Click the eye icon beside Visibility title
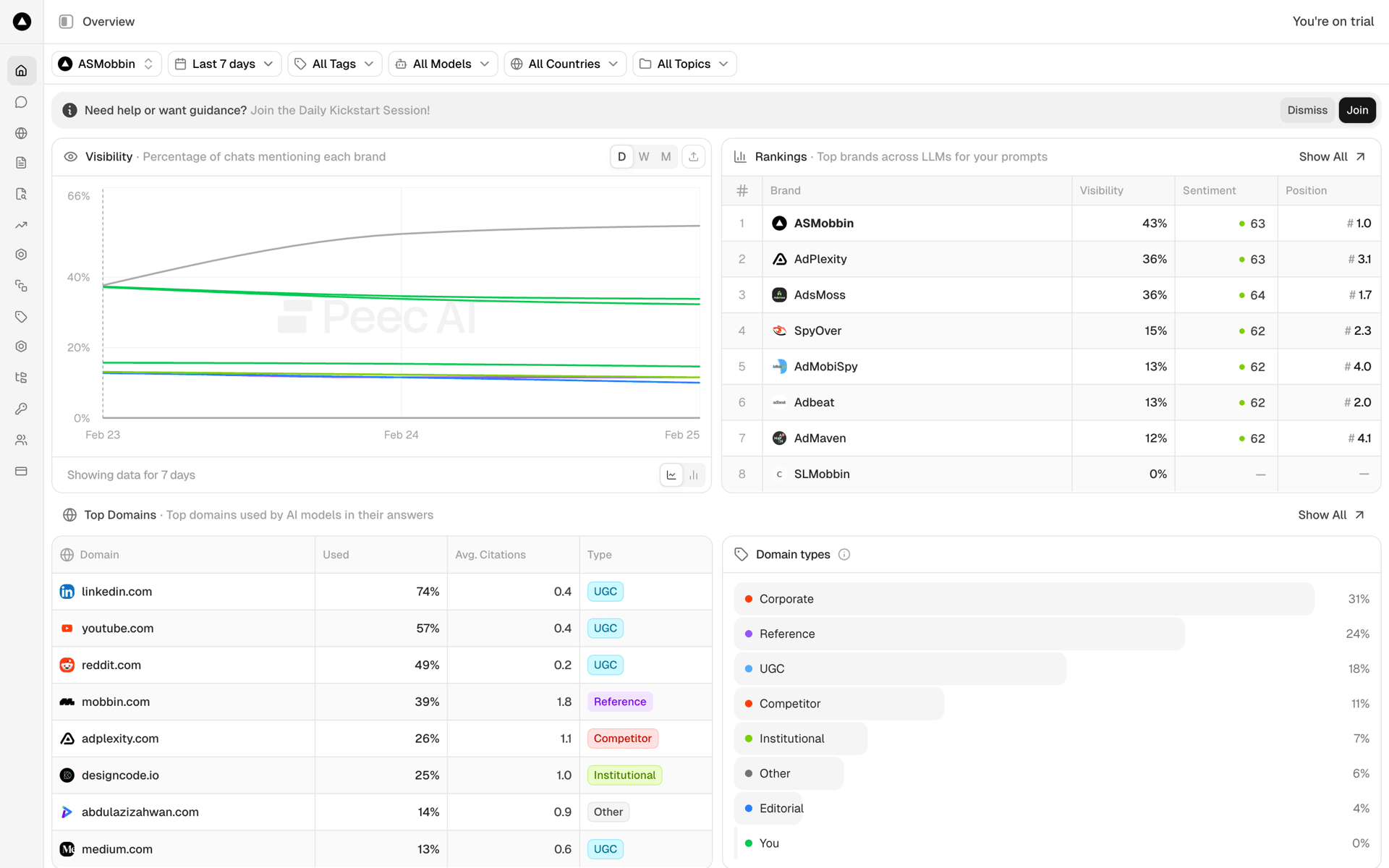Viewport: 1389px width, 868px height. pyautogui.click(x=70, y=157)
